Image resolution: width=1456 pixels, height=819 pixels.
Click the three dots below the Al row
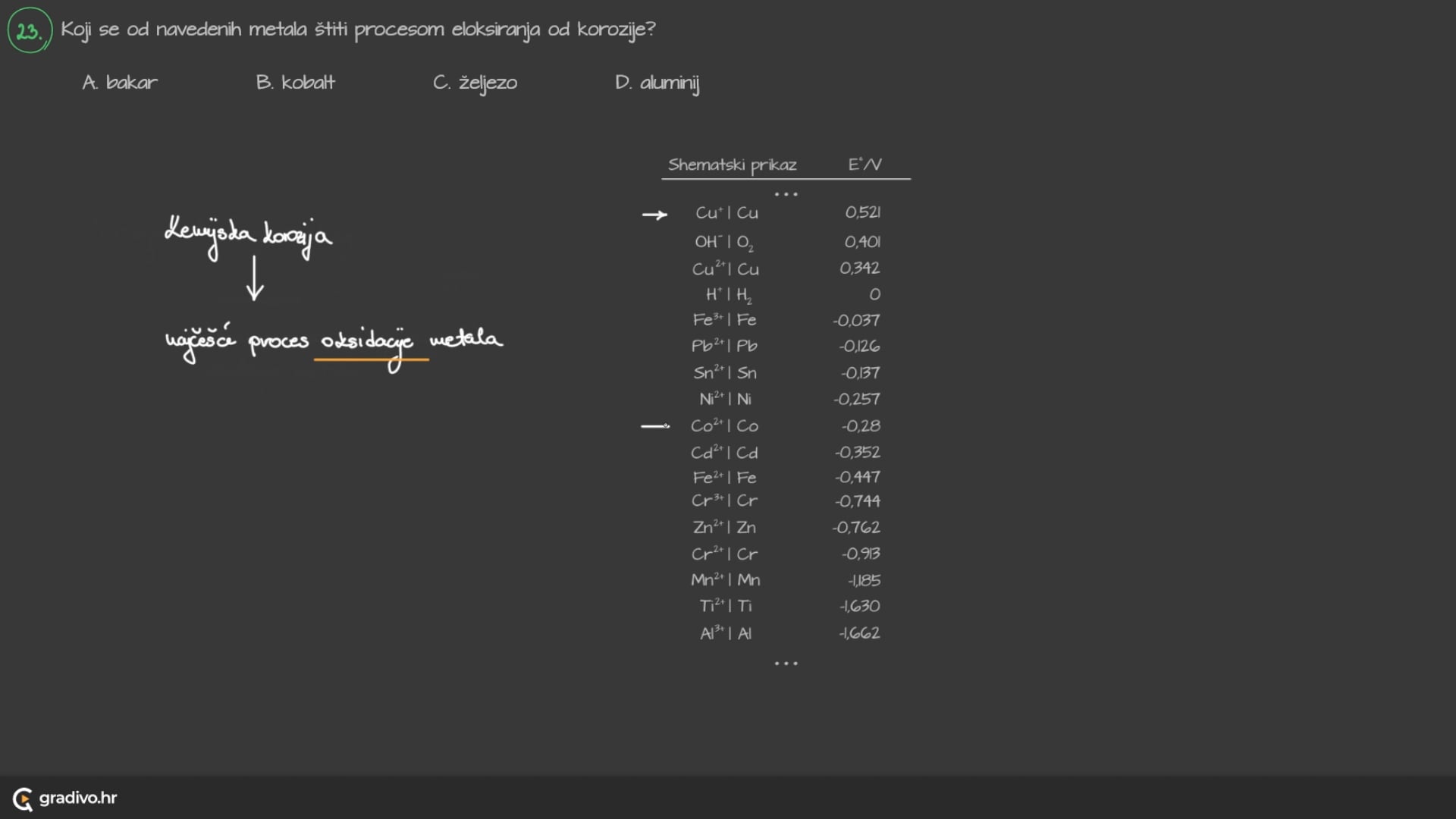click(786, 664)
